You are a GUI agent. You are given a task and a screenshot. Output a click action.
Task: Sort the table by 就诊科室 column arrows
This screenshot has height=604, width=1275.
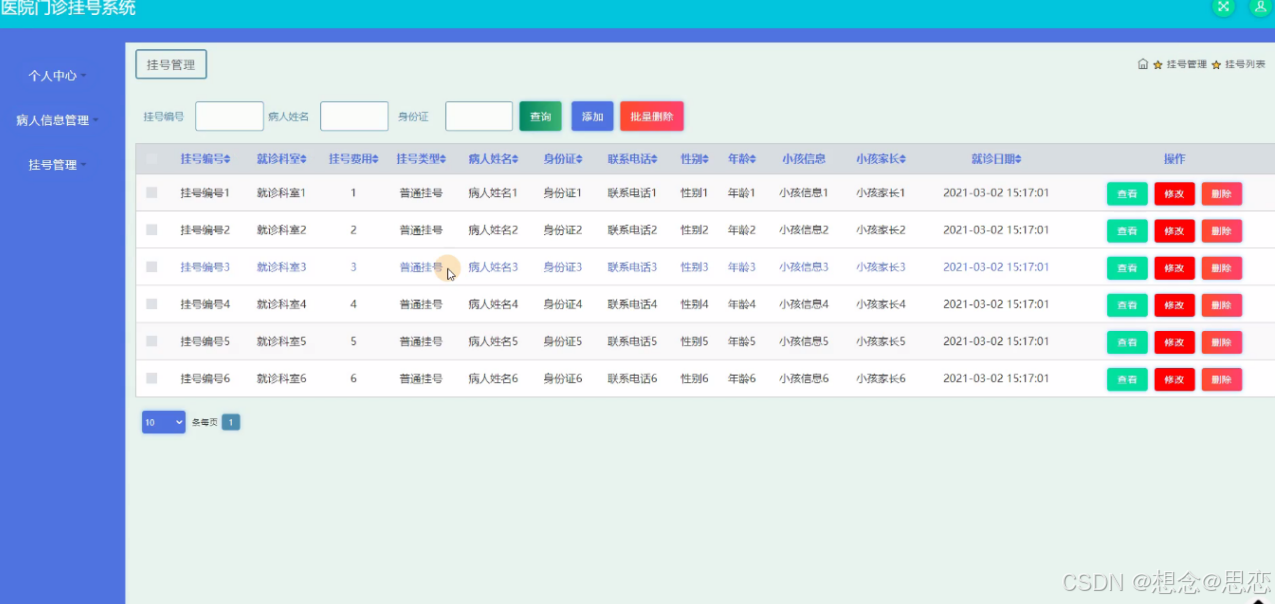304,159
